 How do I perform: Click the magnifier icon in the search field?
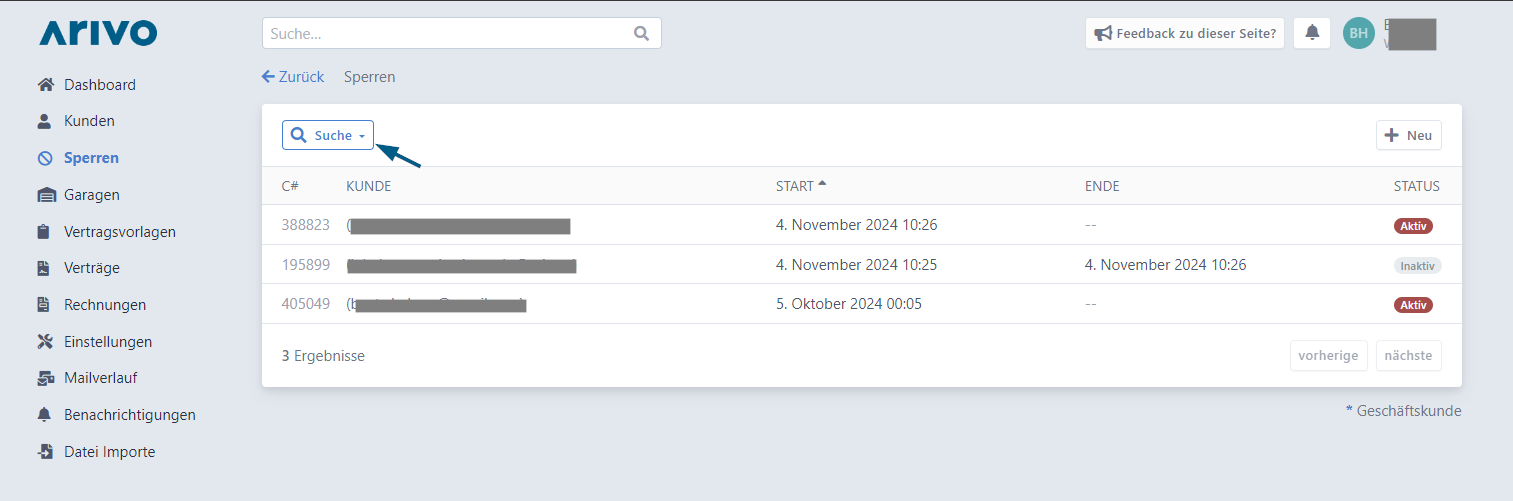coord(642,33)
